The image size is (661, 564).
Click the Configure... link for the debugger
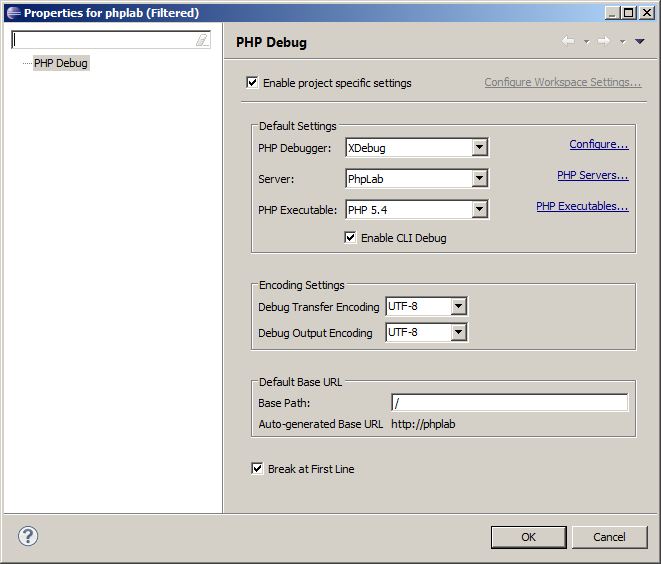(x=599, y=144)
